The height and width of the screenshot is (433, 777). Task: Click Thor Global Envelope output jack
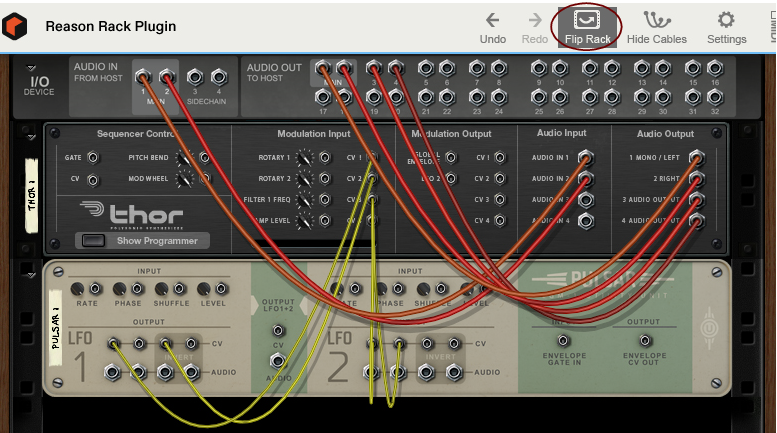[450, 158]
